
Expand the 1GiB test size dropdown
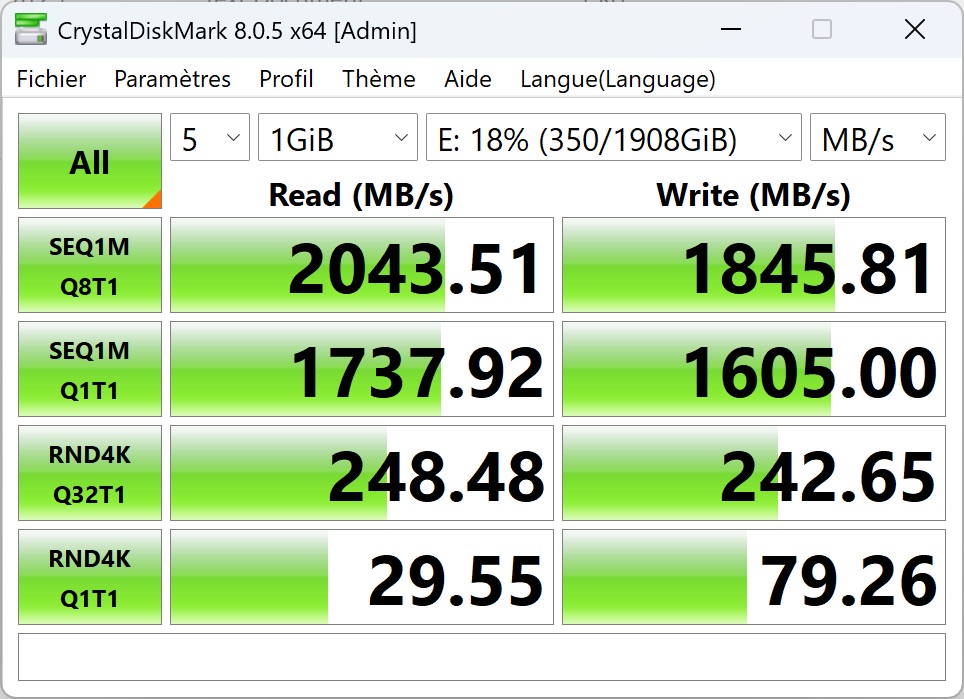pyautogui.click(x=338, y=139)
